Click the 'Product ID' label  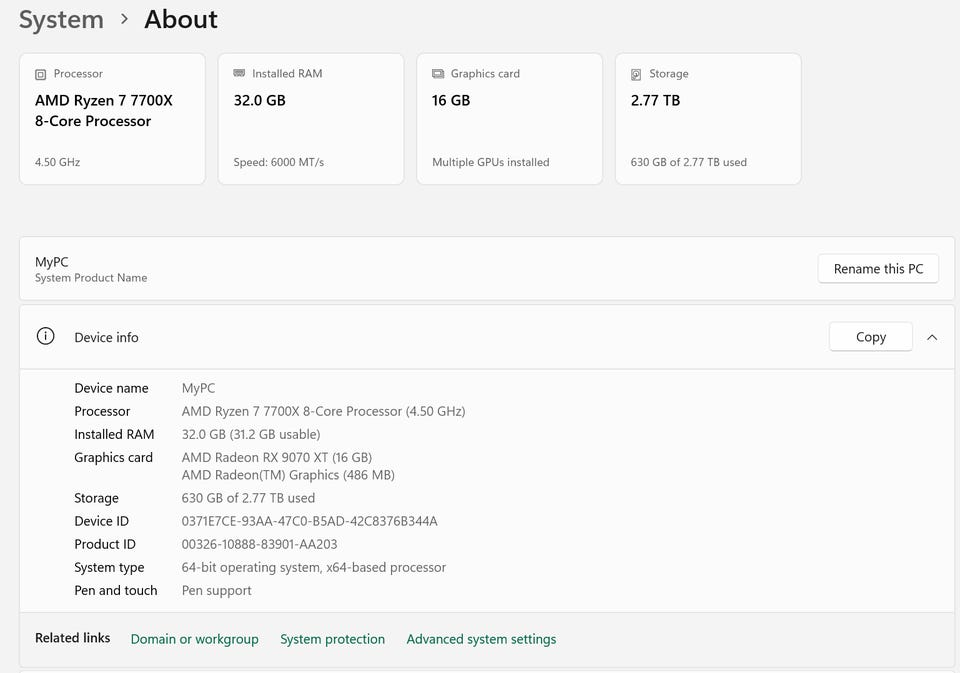pyautogui.click(x=105, y=544)
